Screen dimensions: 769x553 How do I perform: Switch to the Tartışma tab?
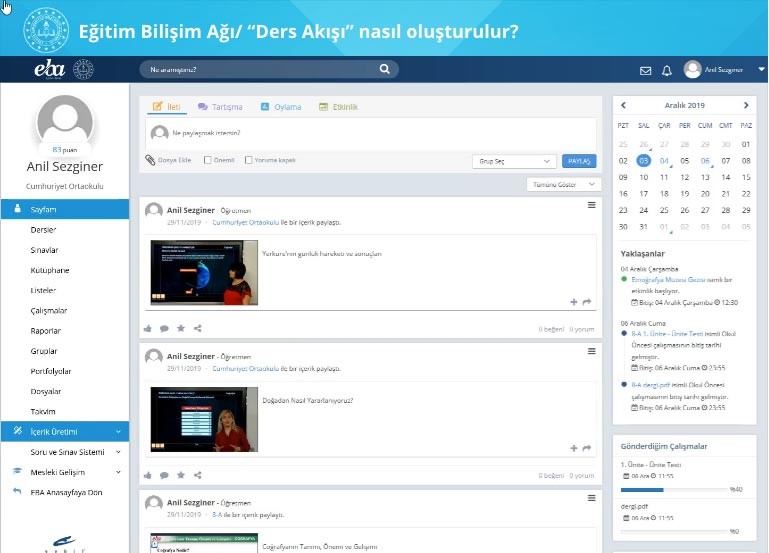coord(220,107)
